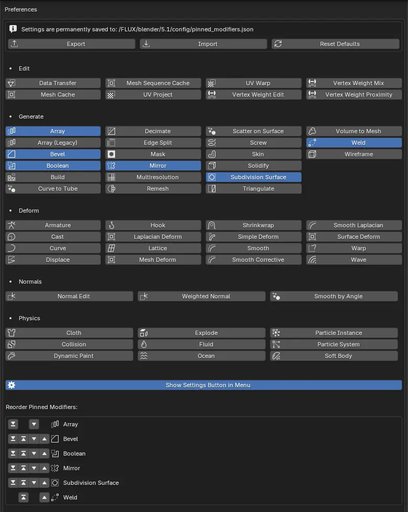Click the Export icon button
This screenshot has width=408, height=512.
(x=14, y=44)
